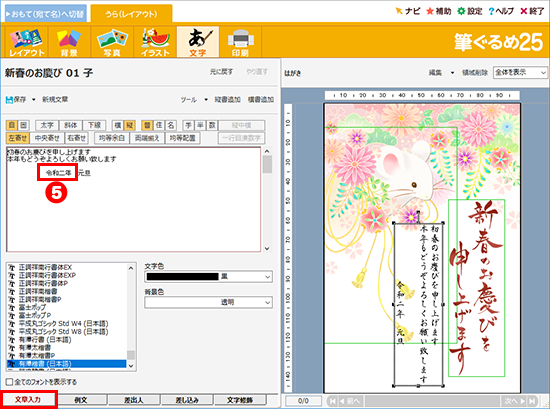550x409 pixels.
Task: Enable 全てのフォントを表示する checkbox
Action: tap(10, 382)
